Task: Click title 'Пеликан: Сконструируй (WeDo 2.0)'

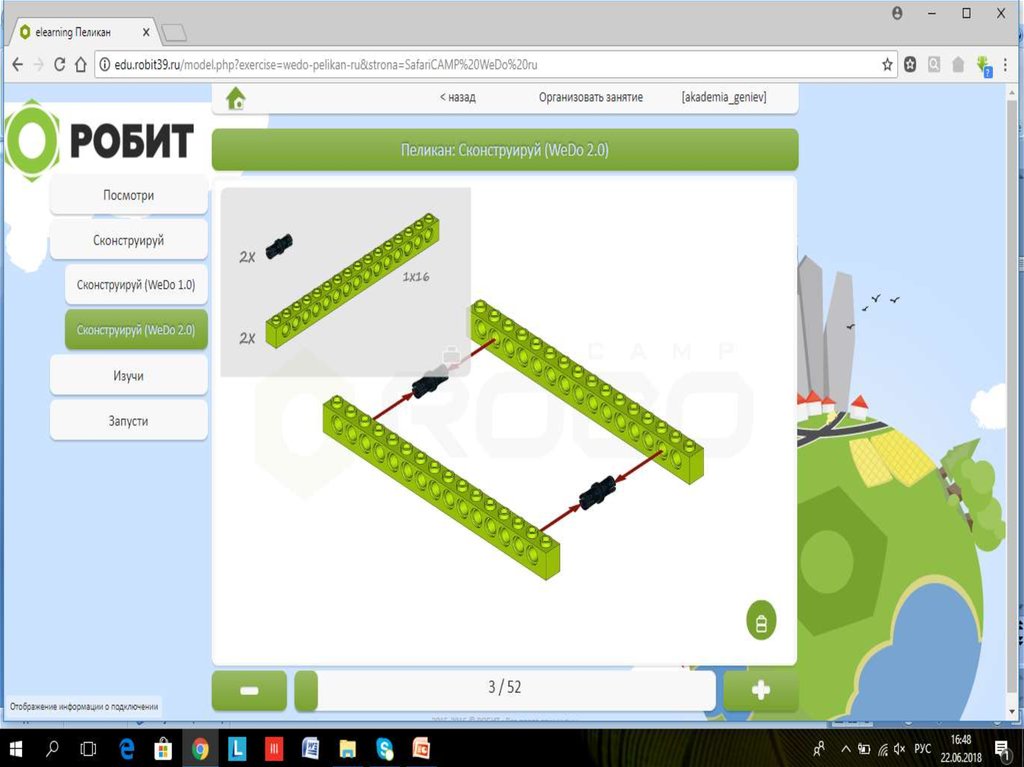Action: (x=505, y=150)
